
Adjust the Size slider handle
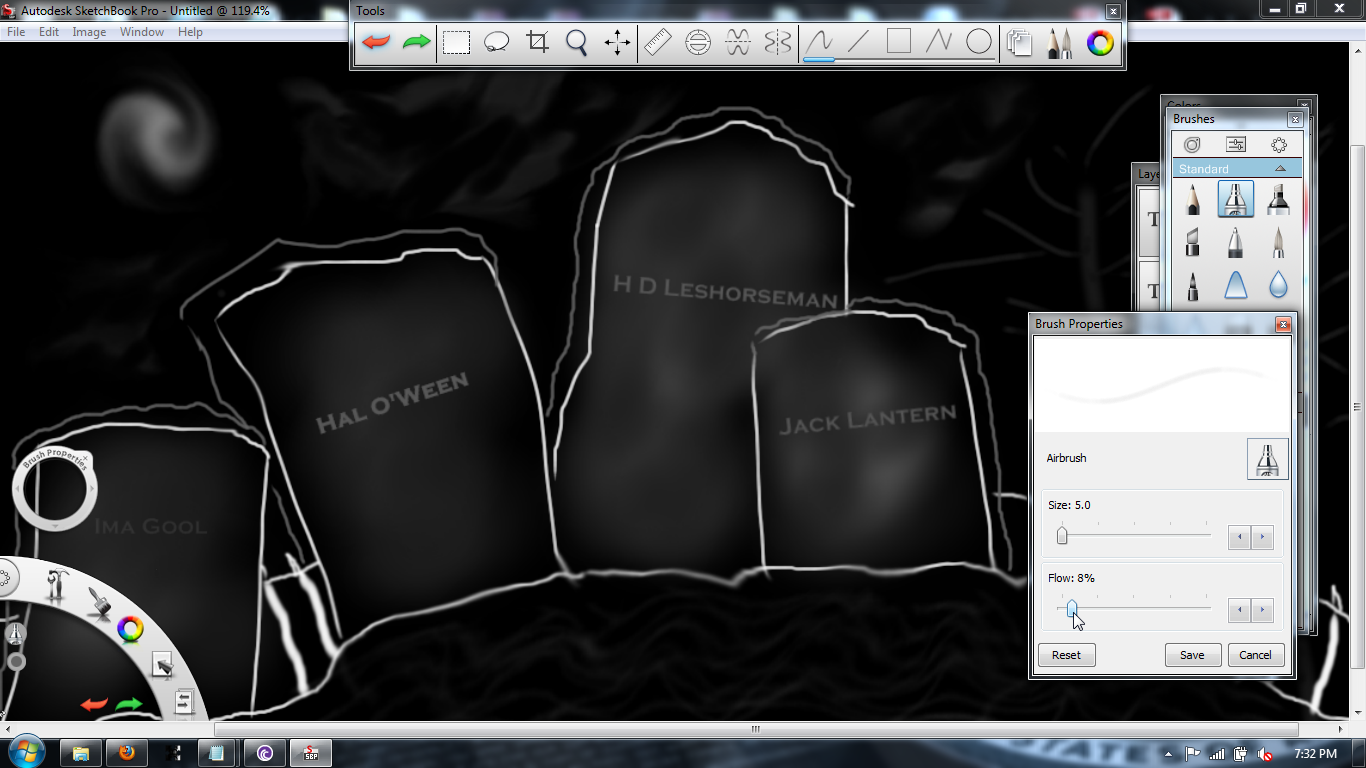pos(1062,536)
